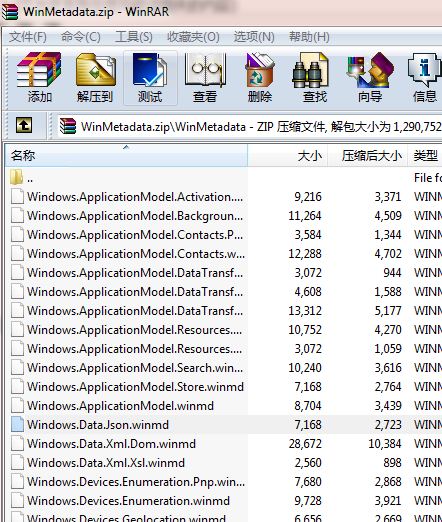Select Windows.ApplicationModel.Store.winmd file

pos(135,387)
